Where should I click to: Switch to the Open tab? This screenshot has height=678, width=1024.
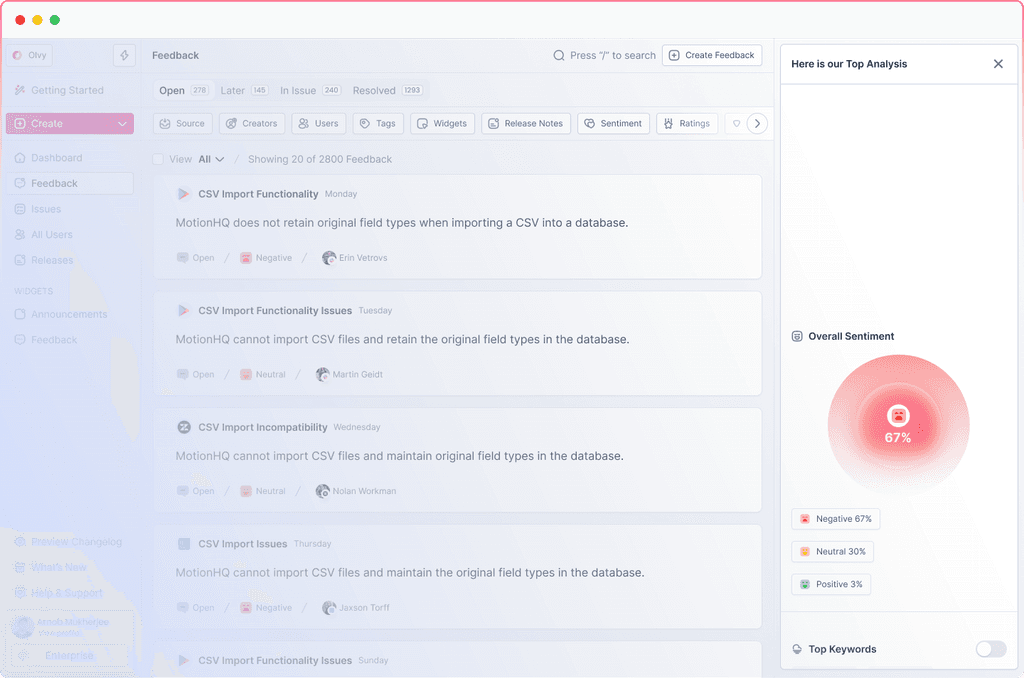(x=183, y=90)
